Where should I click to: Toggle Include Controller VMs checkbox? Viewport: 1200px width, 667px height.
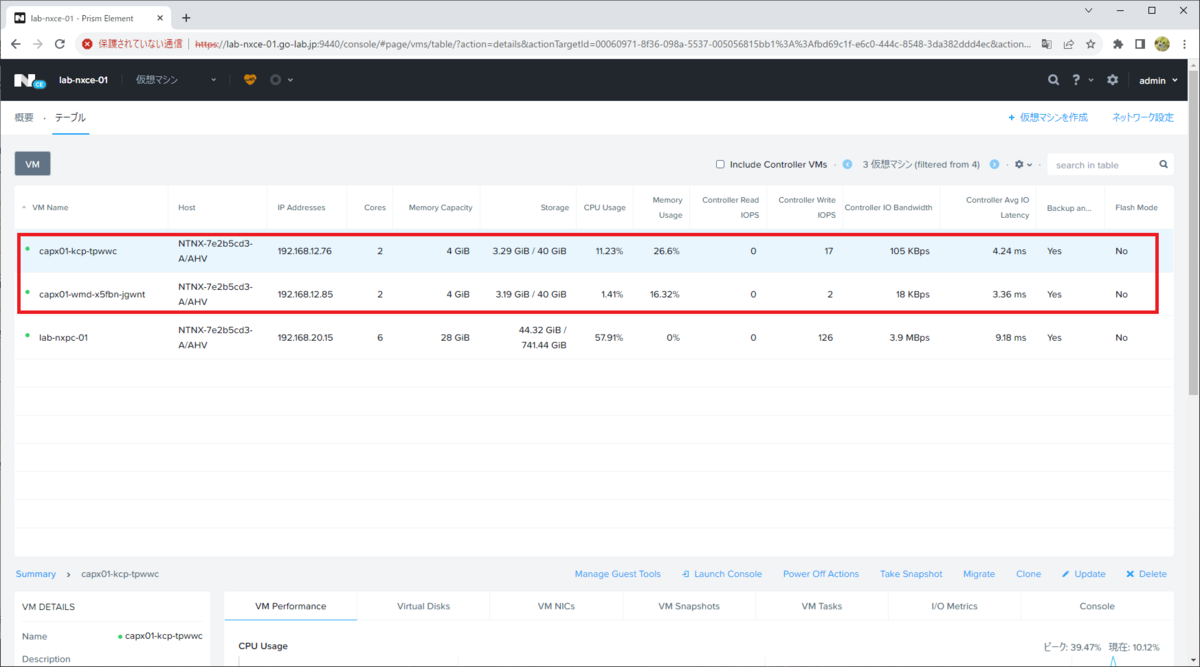pyautogui.click(x=720, y=164)
